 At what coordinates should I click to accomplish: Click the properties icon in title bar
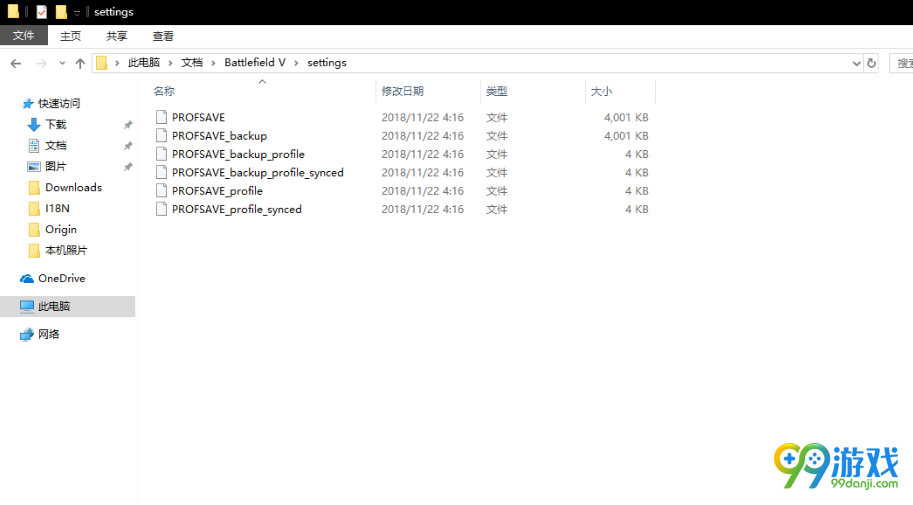pos(41,12)
